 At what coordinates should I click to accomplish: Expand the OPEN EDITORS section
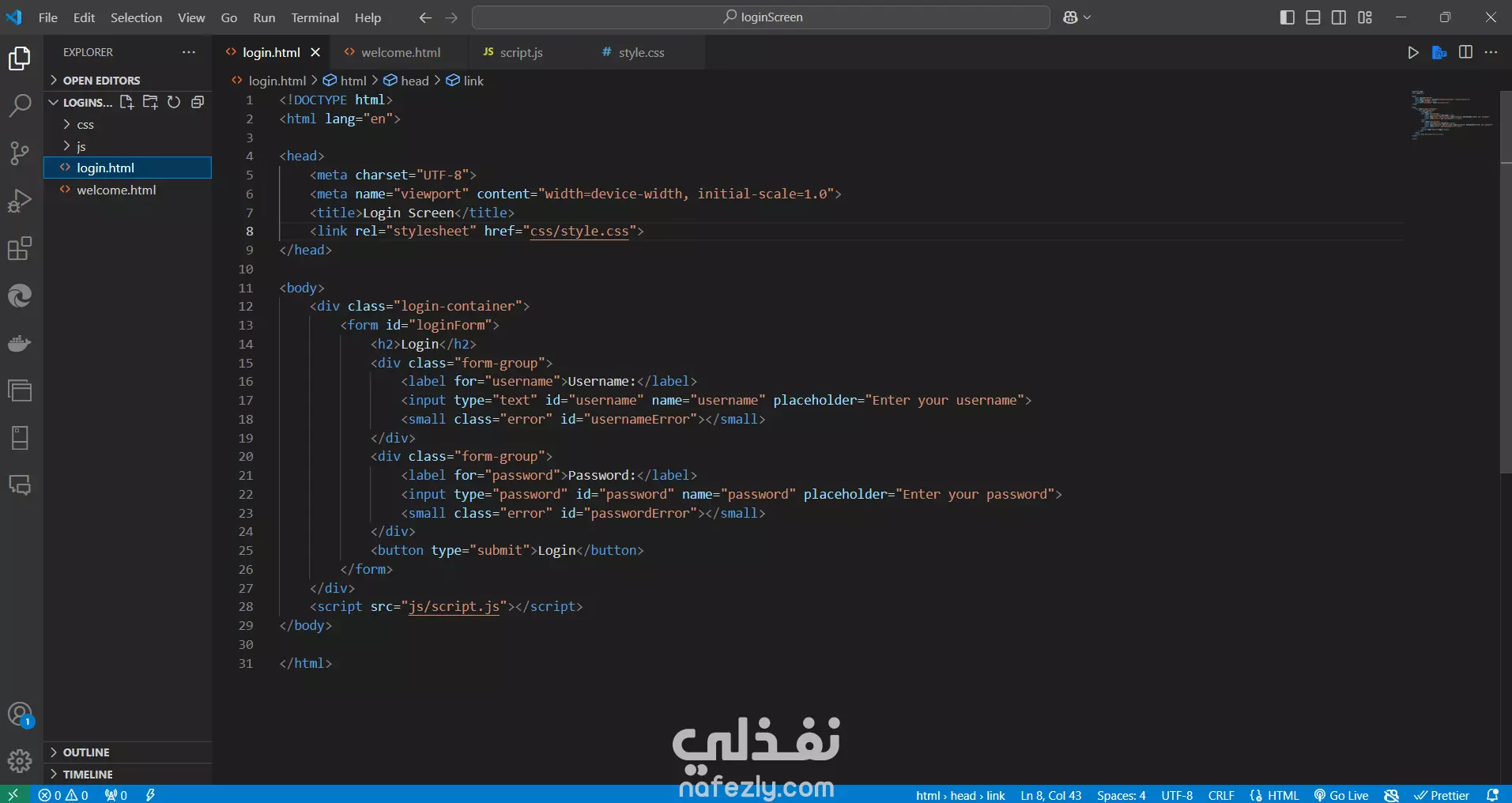click(127, 81)
